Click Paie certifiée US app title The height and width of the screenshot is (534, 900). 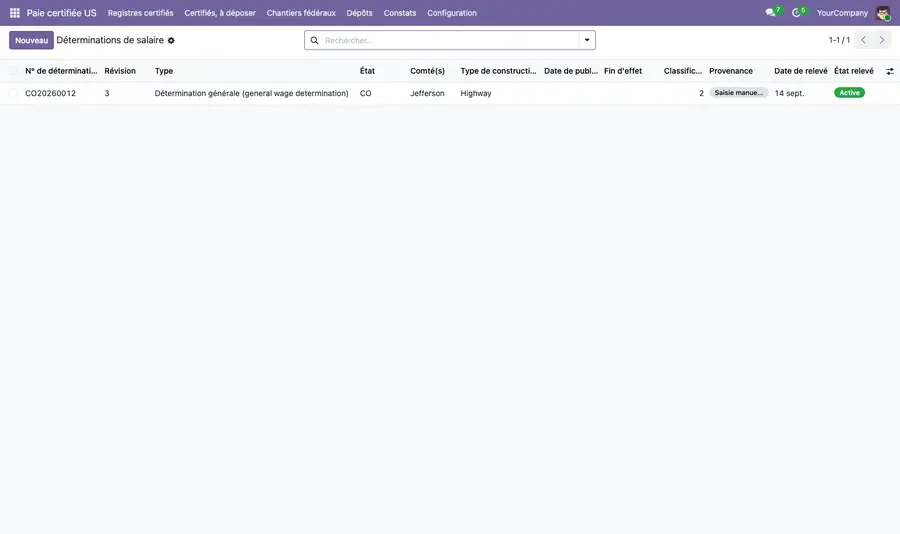pos(61,13)
